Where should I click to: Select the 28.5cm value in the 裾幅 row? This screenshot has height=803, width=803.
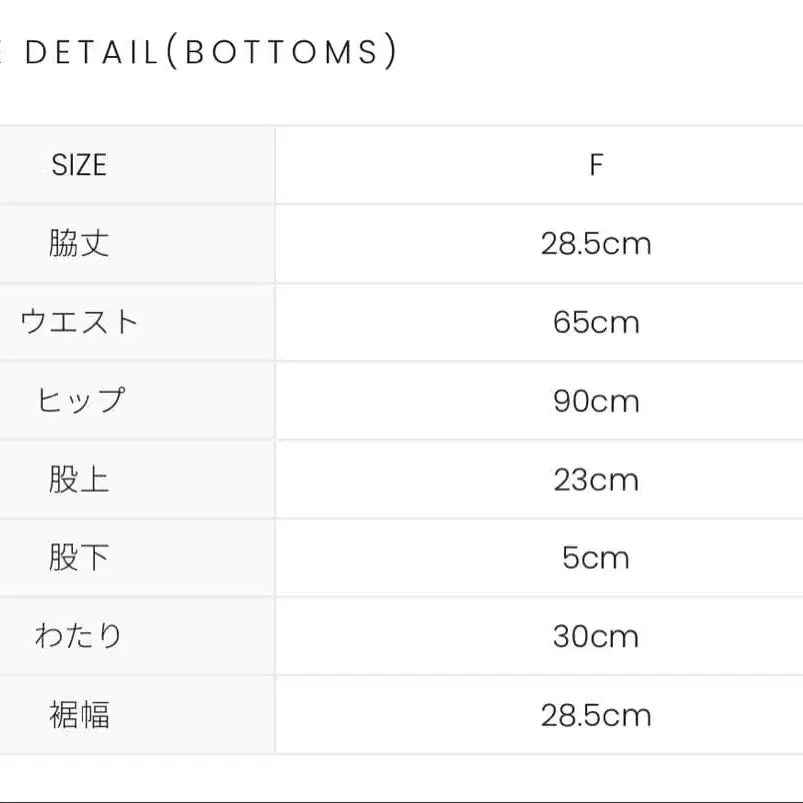[596, 715]
